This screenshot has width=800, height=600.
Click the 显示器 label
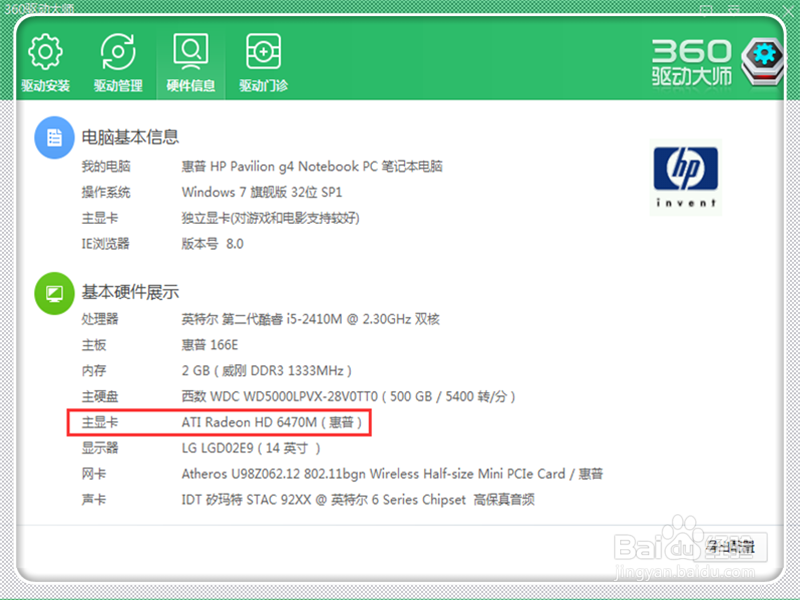coord(100,448)
